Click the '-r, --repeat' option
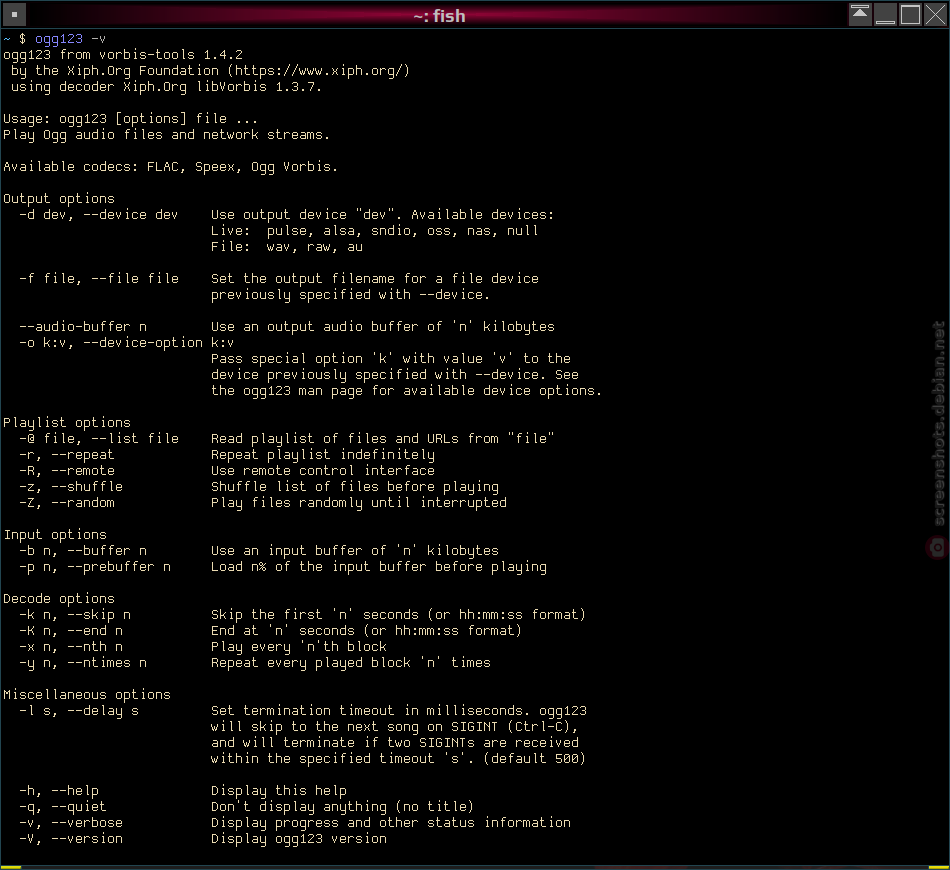Image resolution: width=950 pixels, height=870 pixels. click(x=67, y=455)
